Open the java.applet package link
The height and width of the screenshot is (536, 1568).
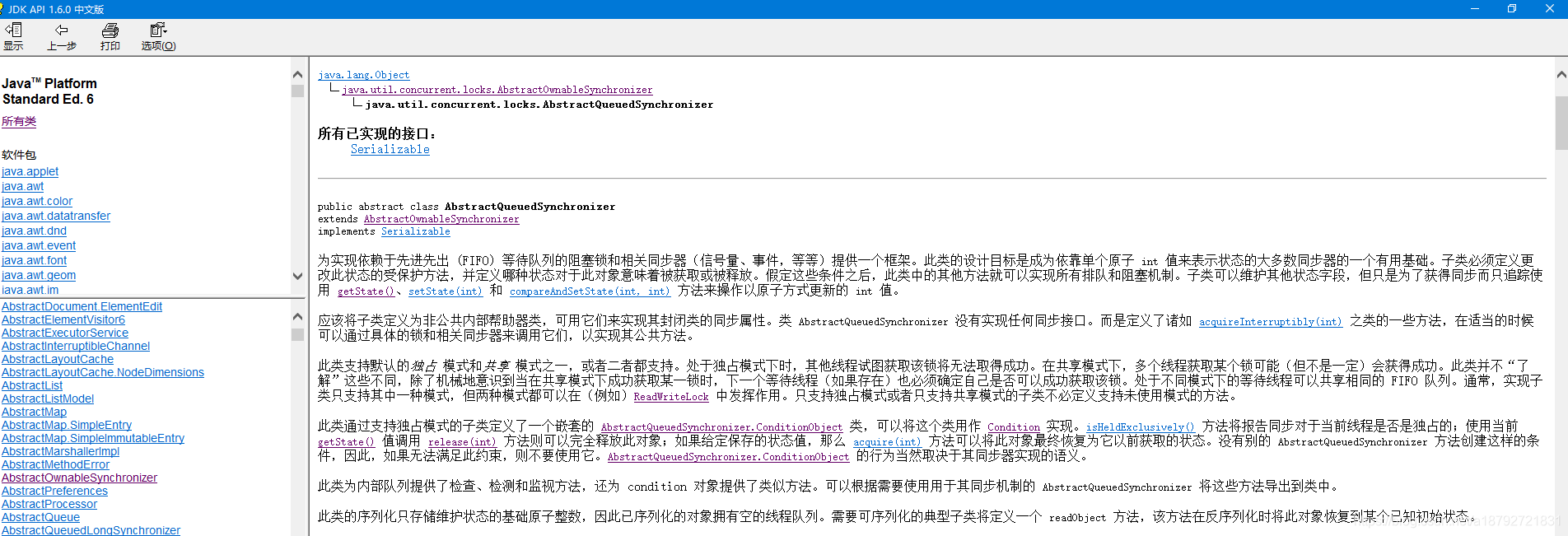pos(30,171)
